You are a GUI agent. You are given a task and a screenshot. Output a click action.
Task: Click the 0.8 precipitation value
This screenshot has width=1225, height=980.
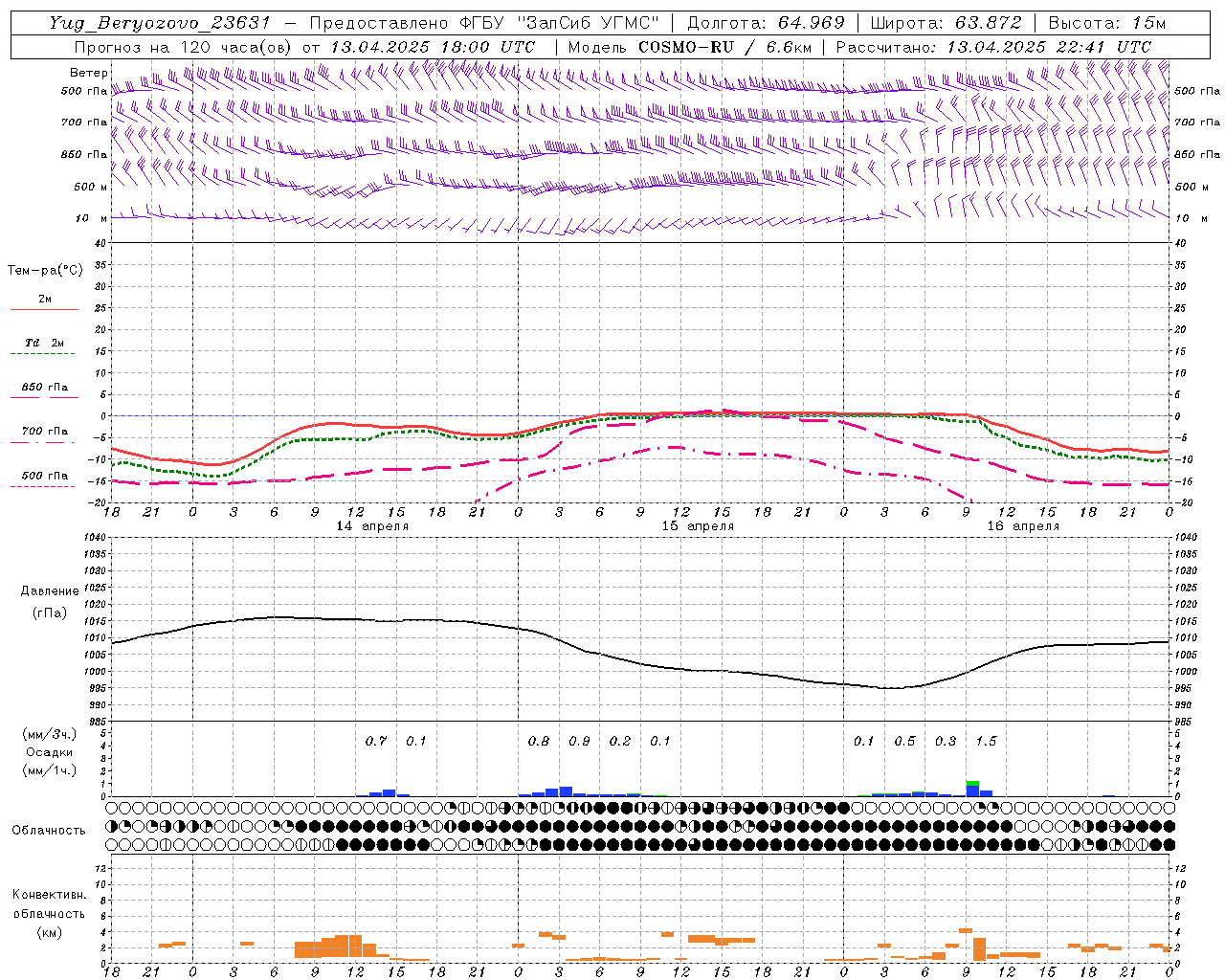[x=539, y=741]
